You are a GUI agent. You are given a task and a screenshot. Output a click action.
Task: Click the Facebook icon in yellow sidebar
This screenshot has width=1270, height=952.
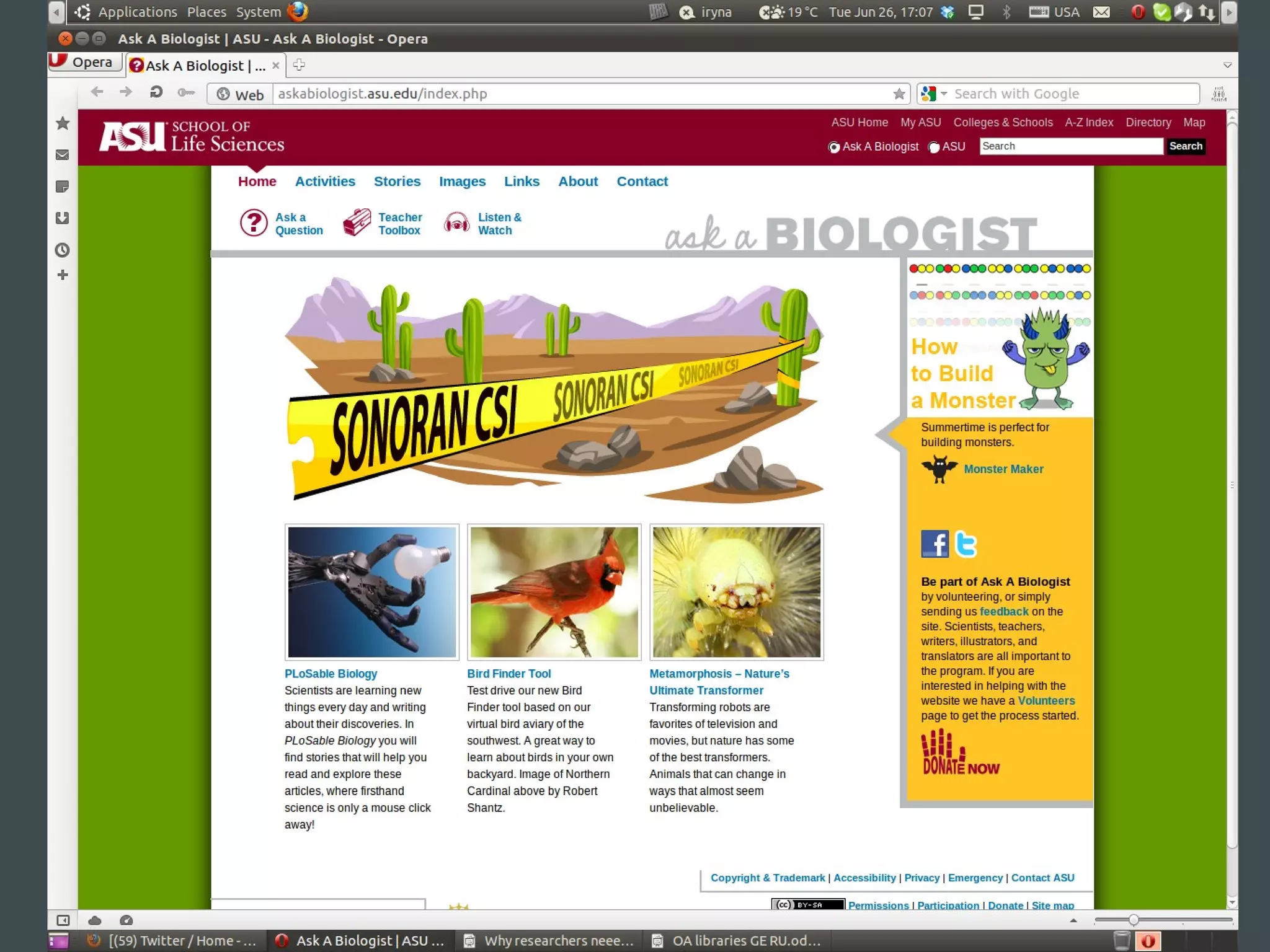(x=934, y=544)
